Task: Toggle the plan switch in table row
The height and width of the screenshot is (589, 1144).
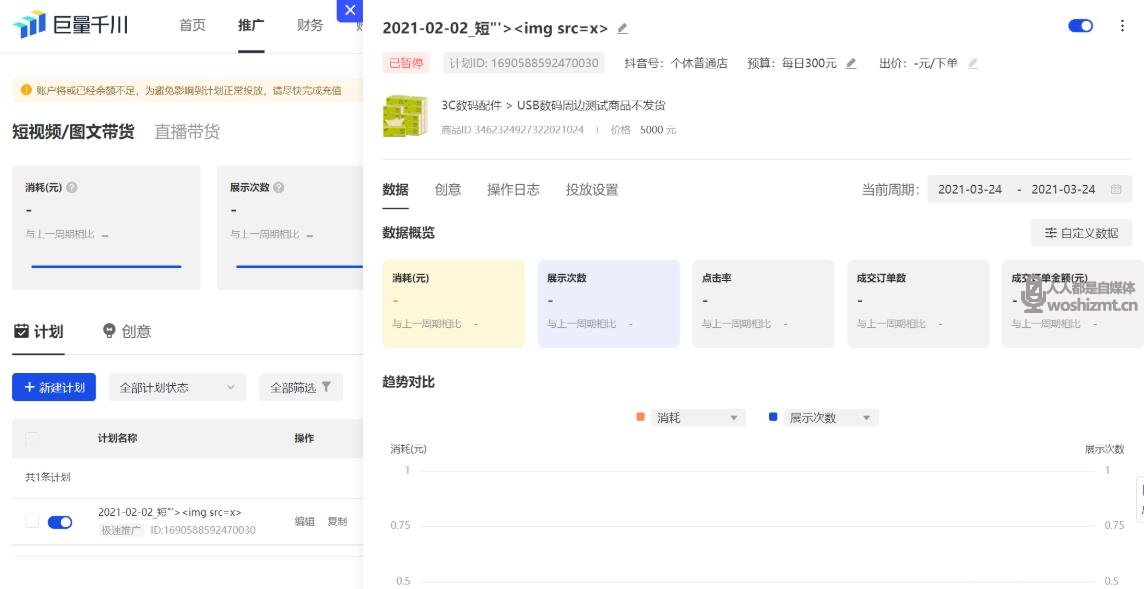Action: (x=60, y=521)
